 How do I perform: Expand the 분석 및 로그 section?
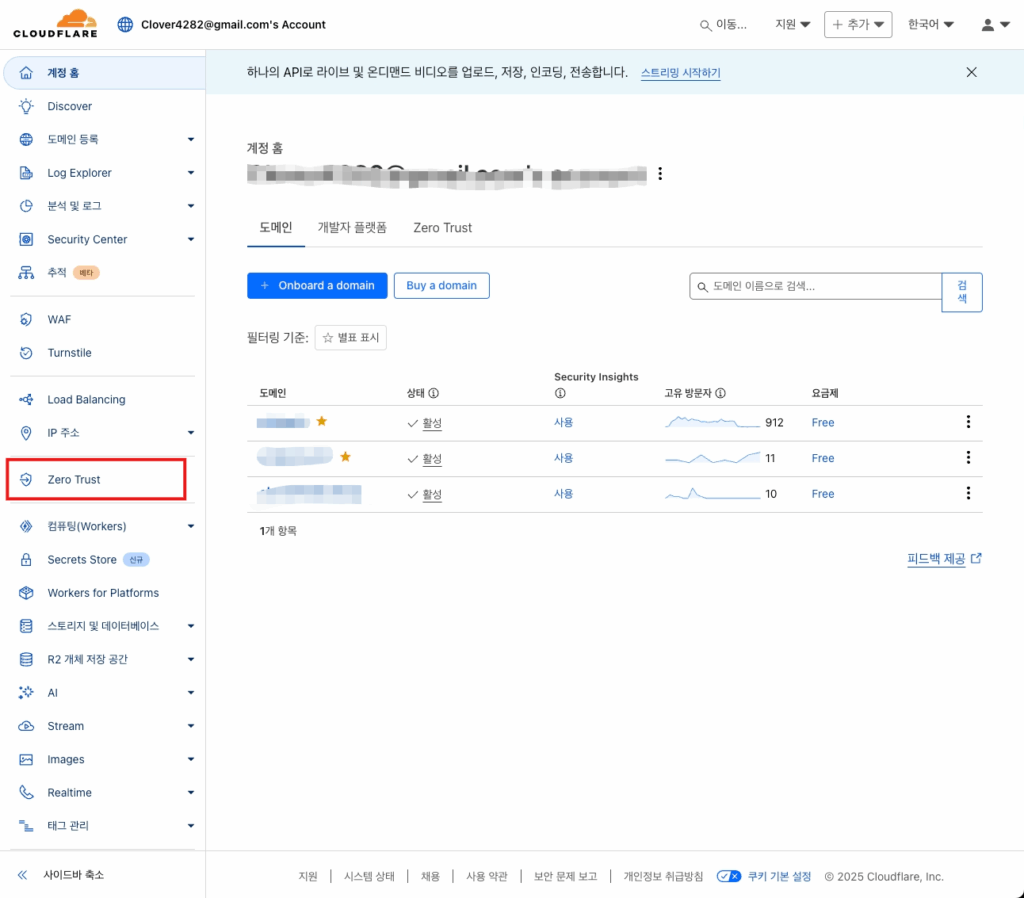191,206
